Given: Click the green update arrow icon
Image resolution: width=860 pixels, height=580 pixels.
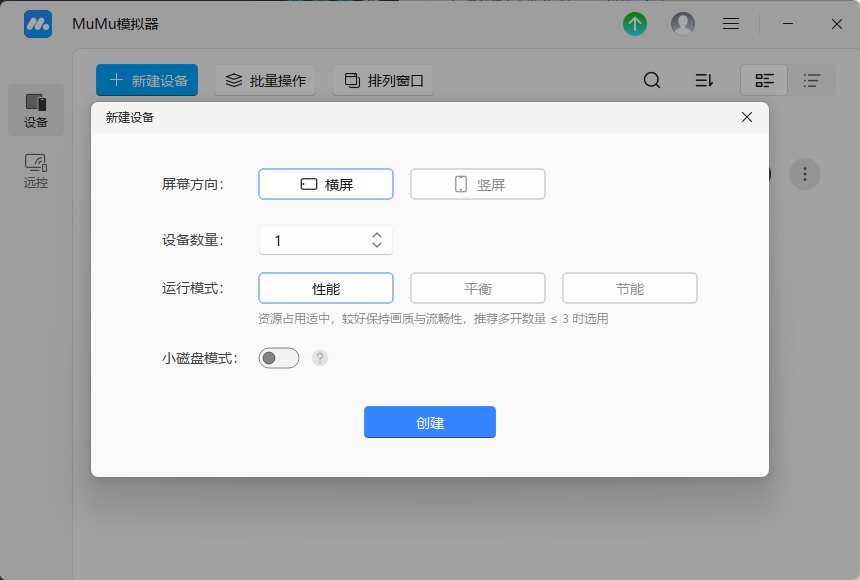Looking at the screenshot, I should click(x=635, y=23).
